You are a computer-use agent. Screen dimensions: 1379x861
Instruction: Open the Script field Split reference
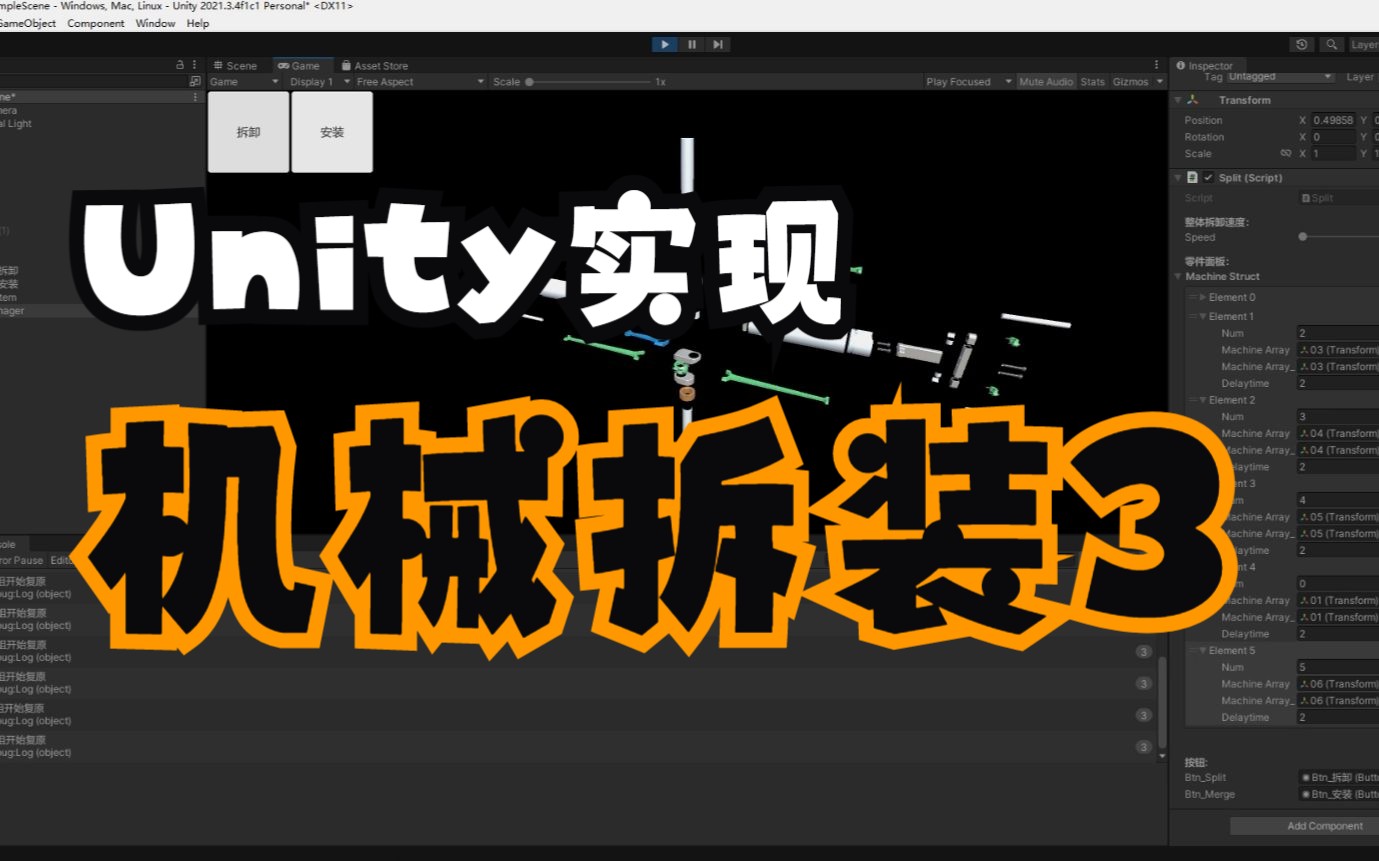[1338, 198]
